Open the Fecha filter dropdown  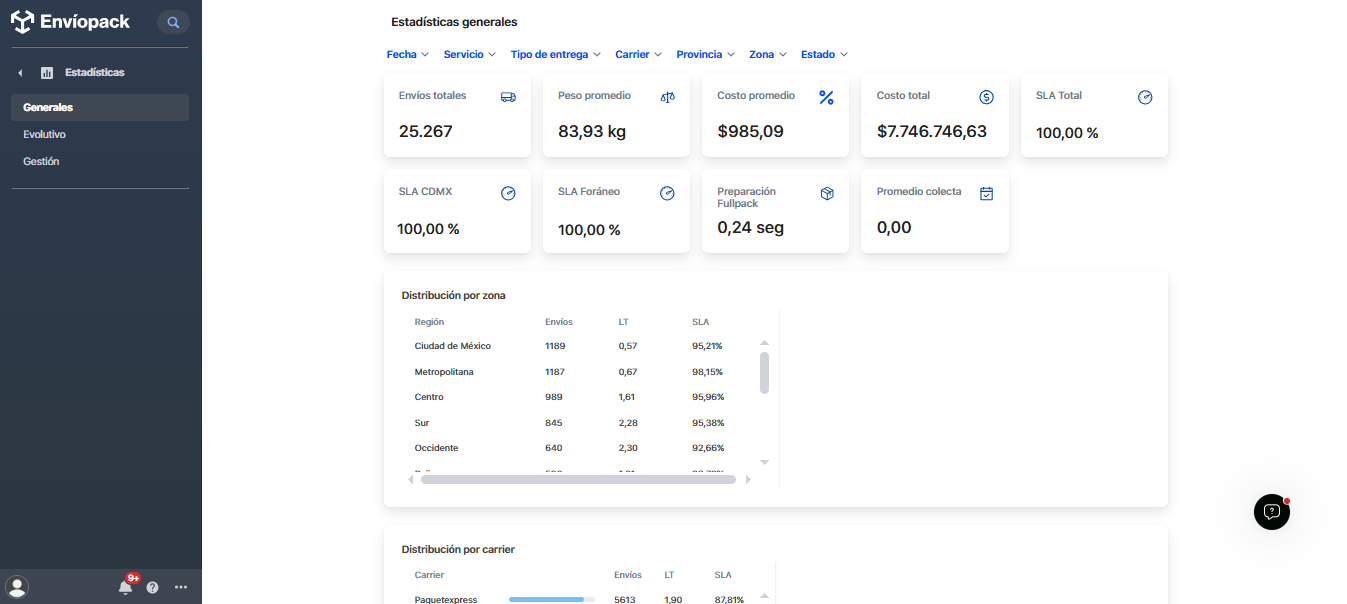pyautogui.click(x=406, y=54)
